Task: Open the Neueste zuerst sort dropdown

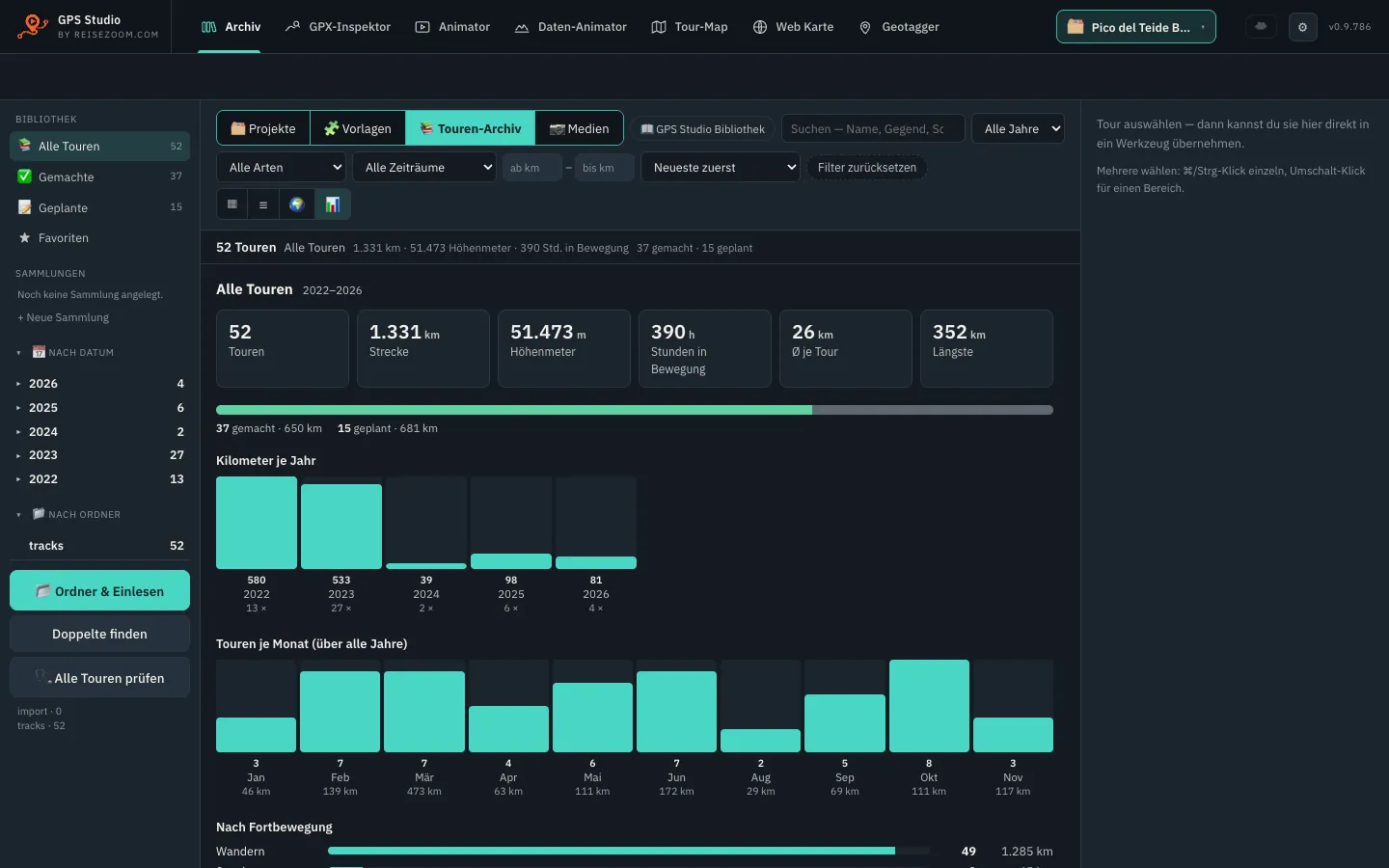Action: tap(720, 167)
